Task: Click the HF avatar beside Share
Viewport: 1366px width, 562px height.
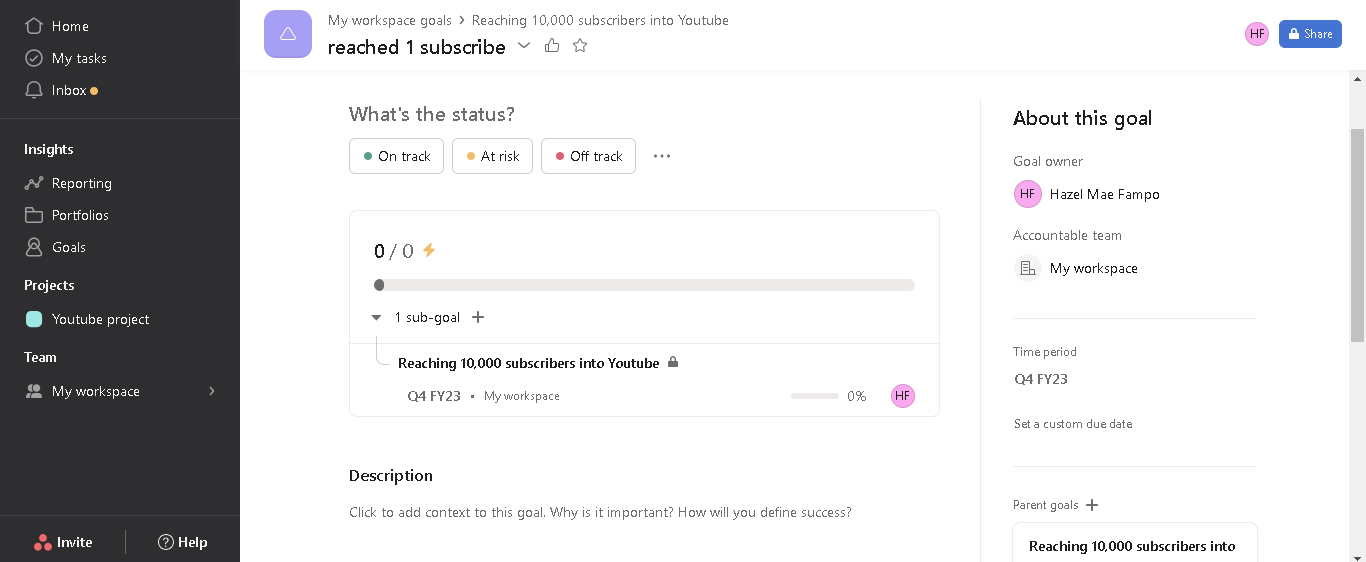Action: click(1257, 34)
